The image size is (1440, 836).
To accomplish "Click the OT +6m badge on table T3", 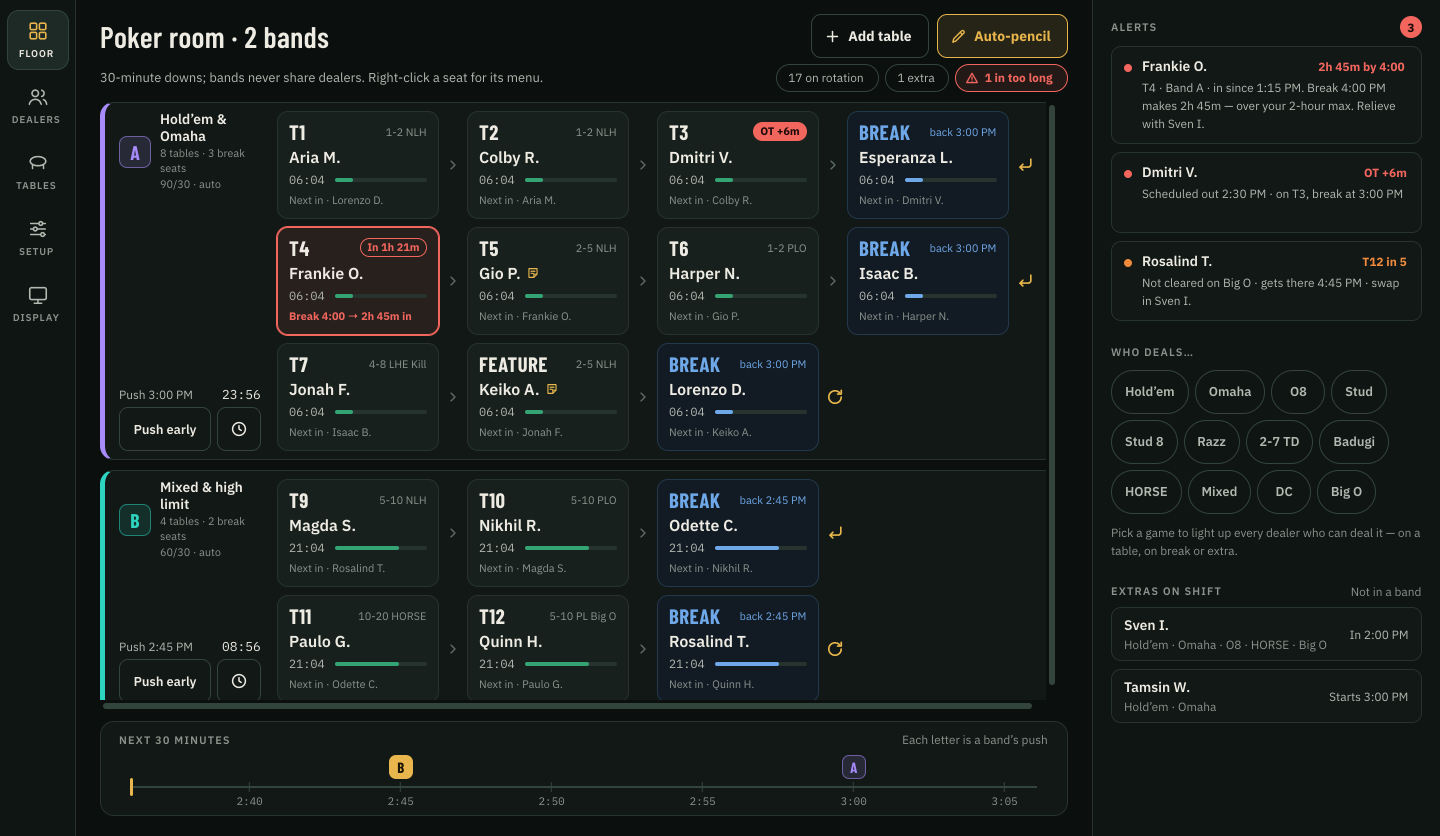I will [780, 132].
